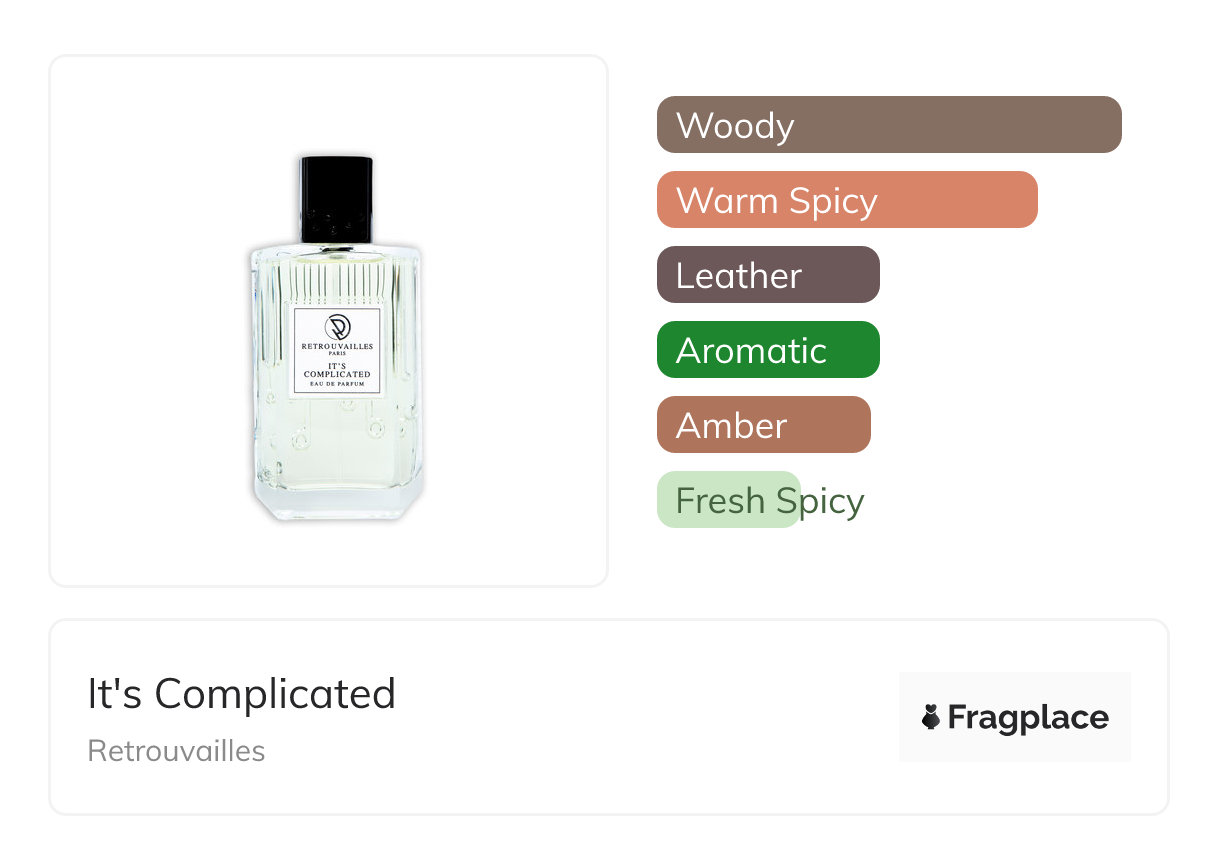
Task: Click "Retrouvailles Paris" text on bottle label
Action: tap(337, 348)
